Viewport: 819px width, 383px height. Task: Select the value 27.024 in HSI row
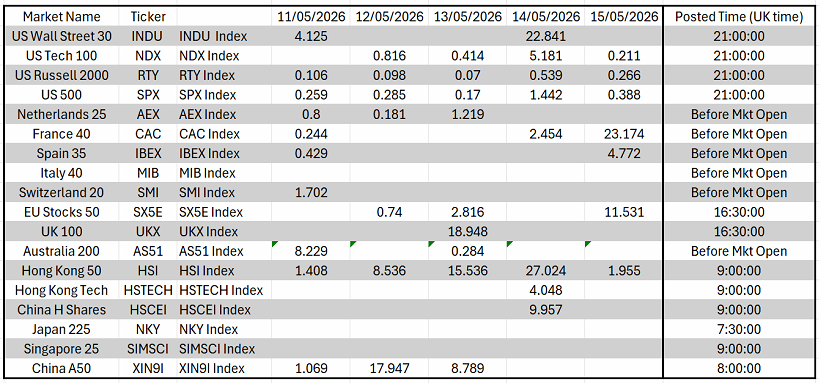coord(546,271)
